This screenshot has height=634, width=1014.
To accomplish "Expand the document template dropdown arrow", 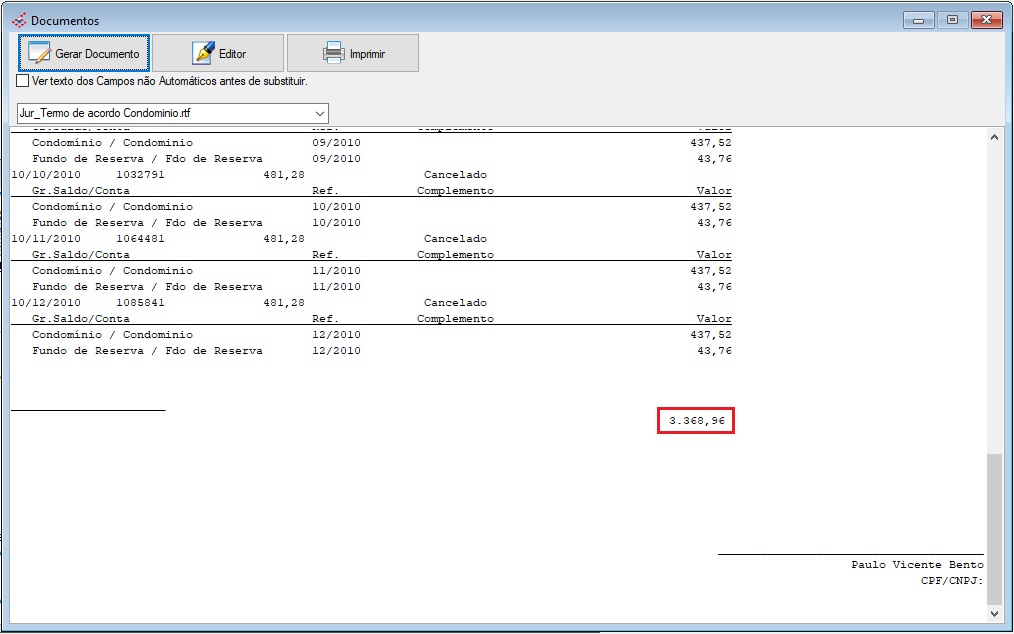I will coord(319,113).
